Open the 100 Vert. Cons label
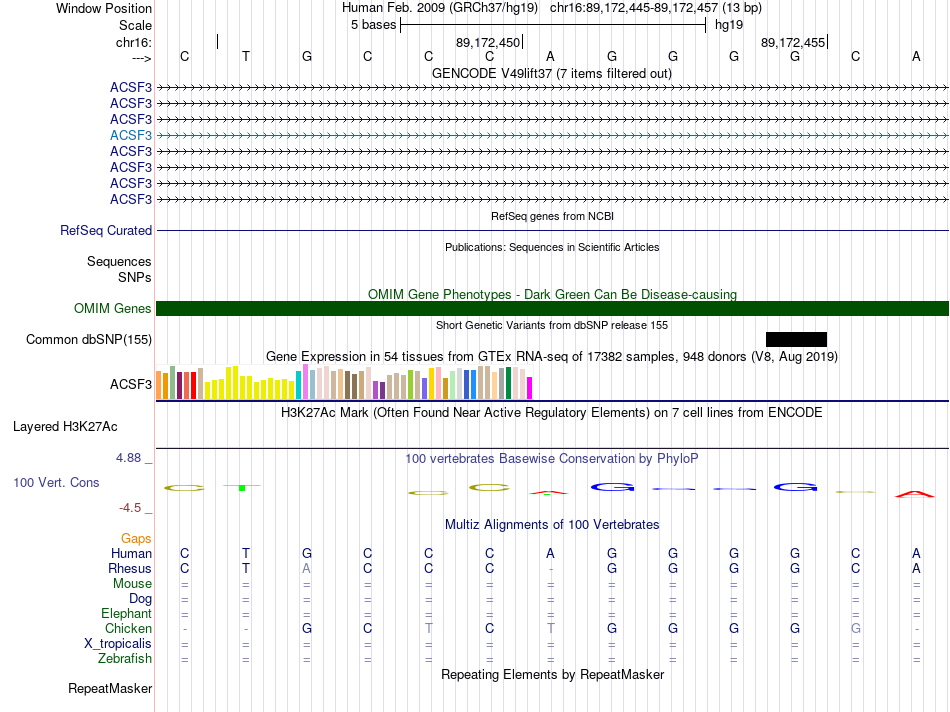Viewport: 950px width, 712px height. coord(56,482)
